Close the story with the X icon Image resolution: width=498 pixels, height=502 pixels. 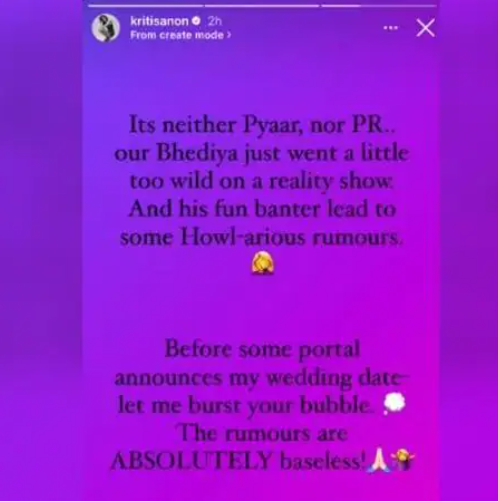pyautogui.click(x=426, y=28)
